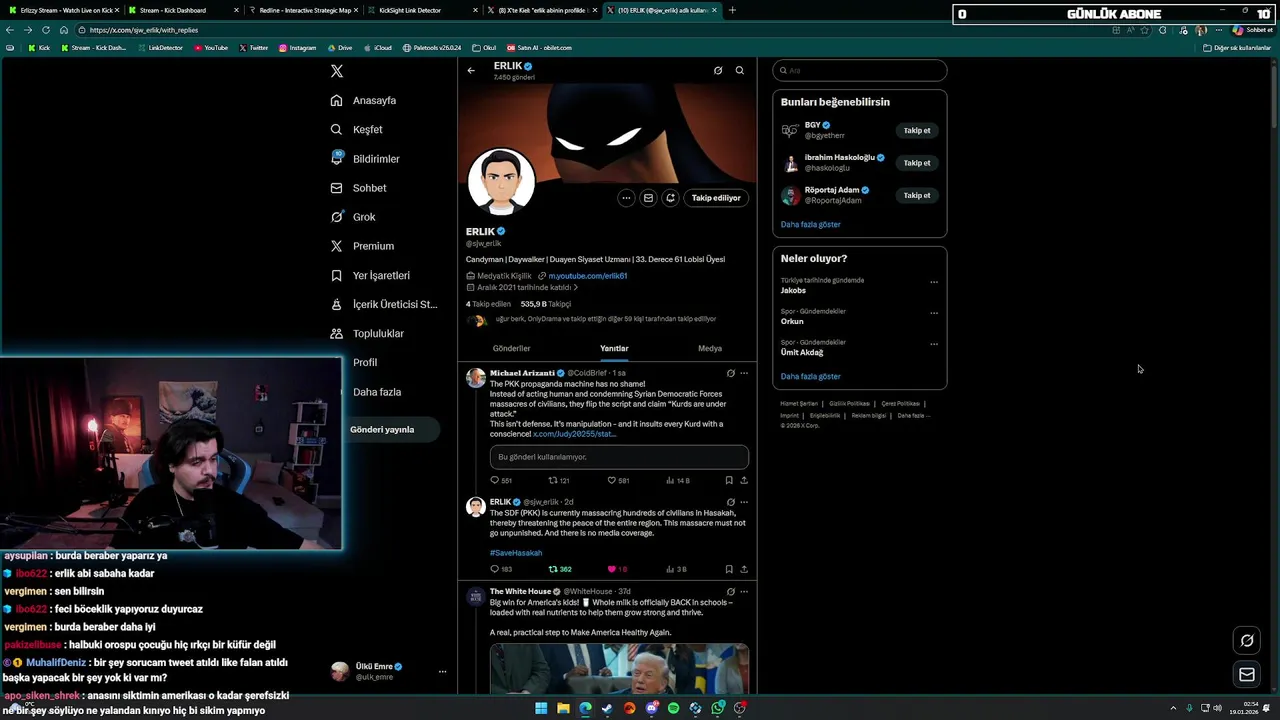This screenshot has width=1280, height=720.
Task: Switch to Medya tab
Action: click(710, 348)
